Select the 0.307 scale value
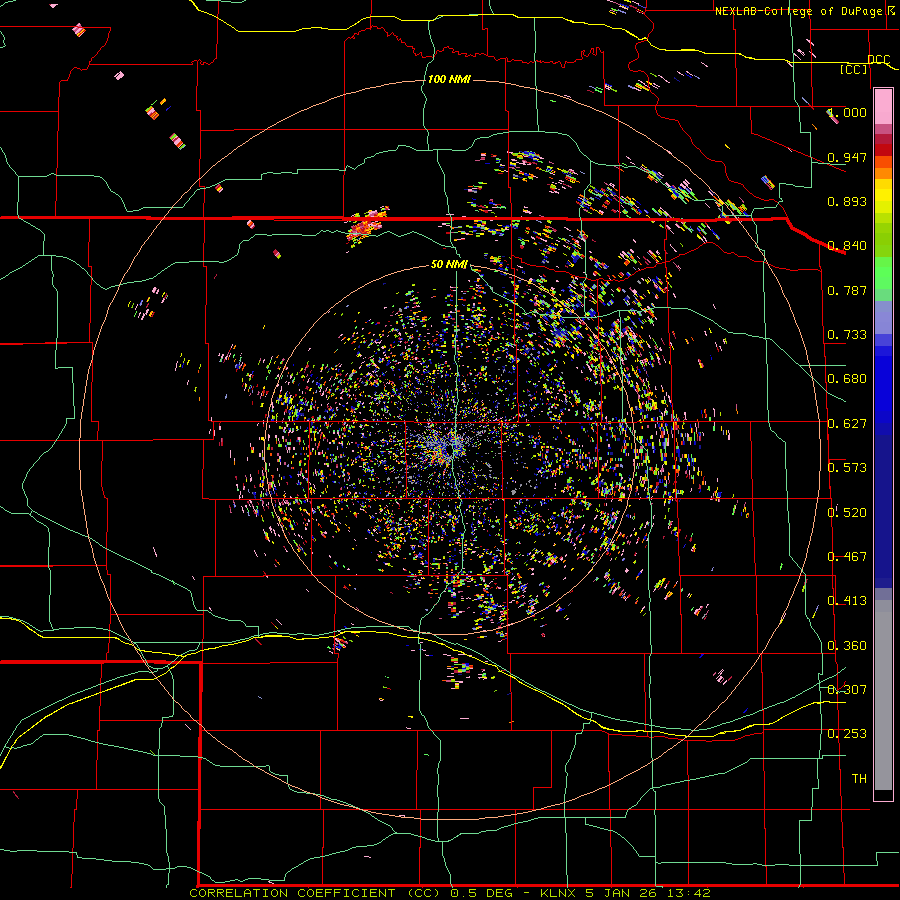This screenshot has height=900, width=900. tap(847, 689)
